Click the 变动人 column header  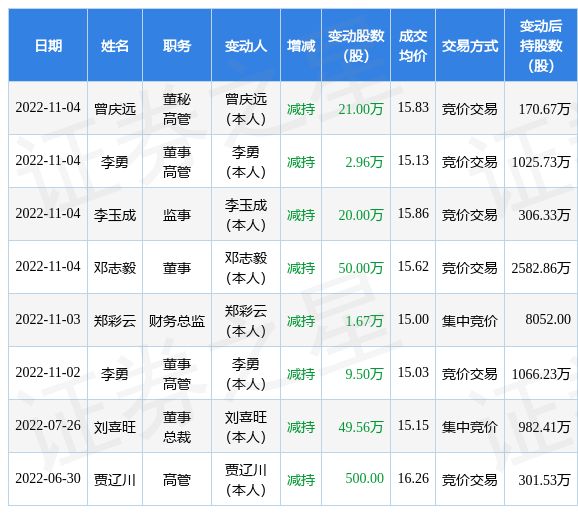tap(246, 46)
